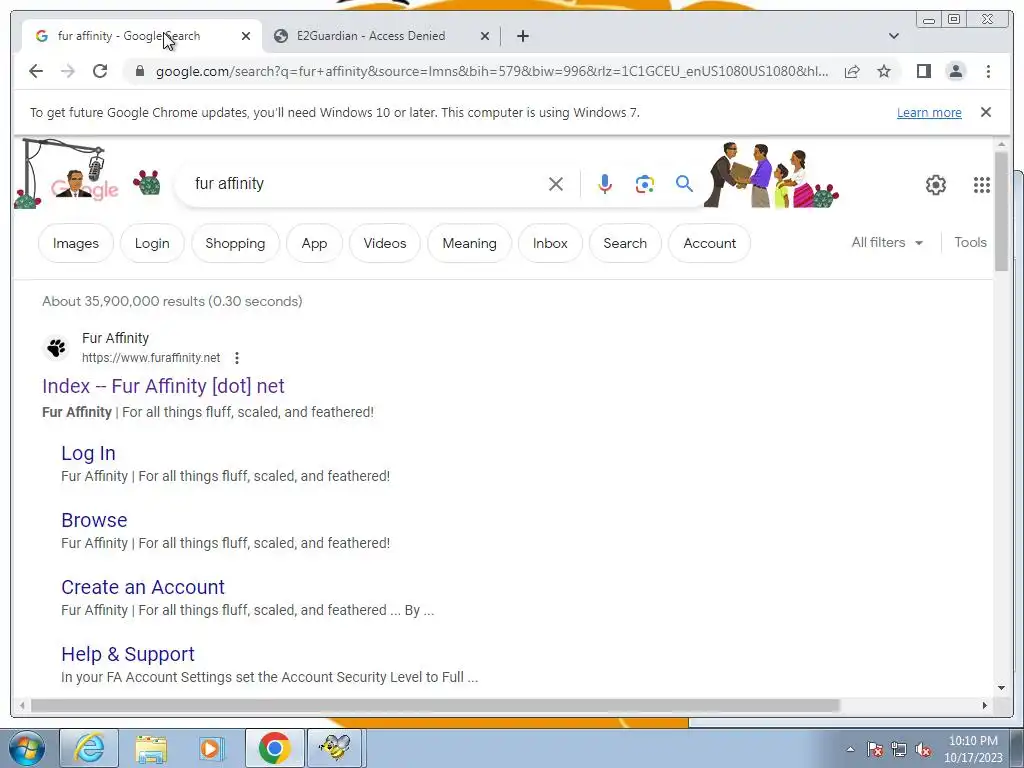Image resolution: width=1024 pixels, height=768 pixels.
Task: Click the https://www.furaffinity.net URL text
Action: pos(151,358)
